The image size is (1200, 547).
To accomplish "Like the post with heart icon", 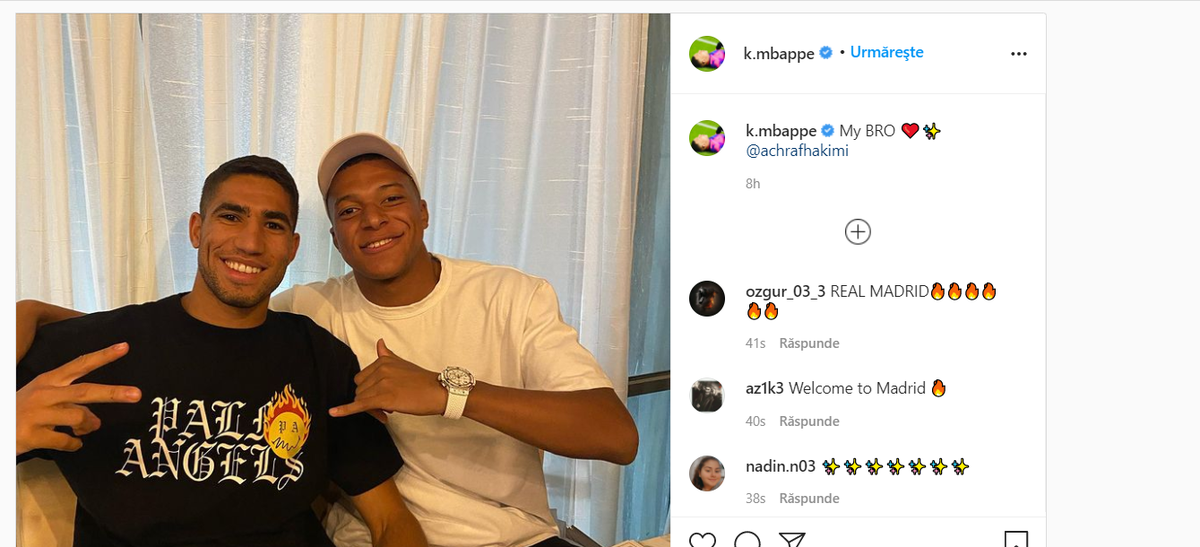I will point(703,540).
